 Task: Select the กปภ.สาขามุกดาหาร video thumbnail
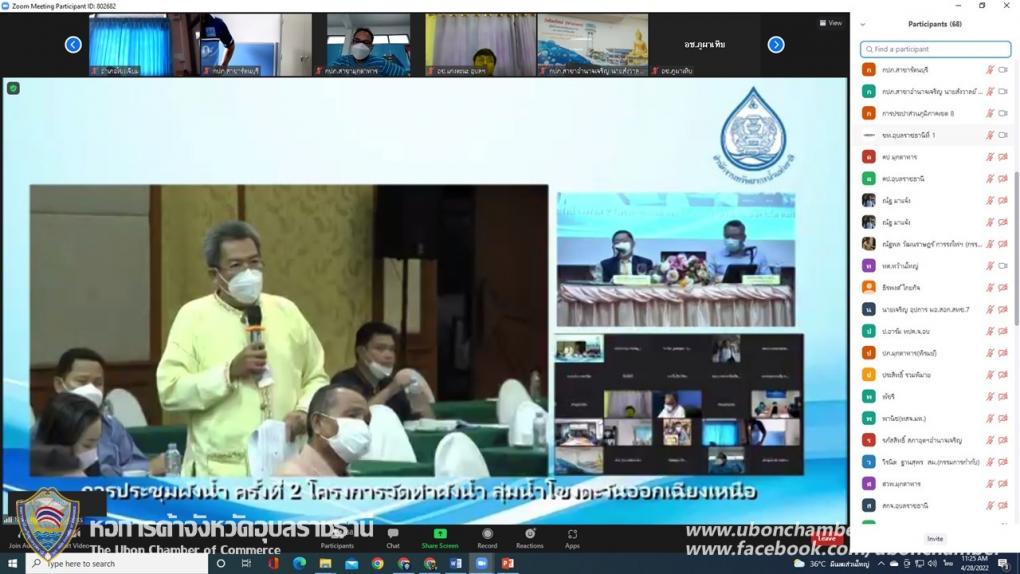pos(368,44)
